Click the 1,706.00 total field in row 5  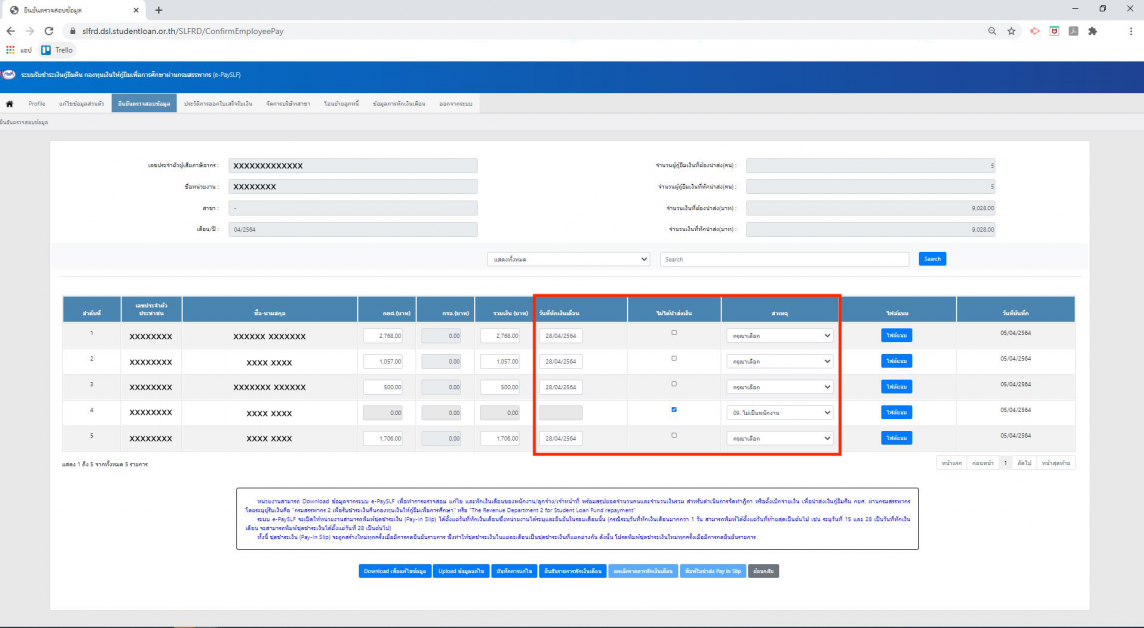point(500,438)
